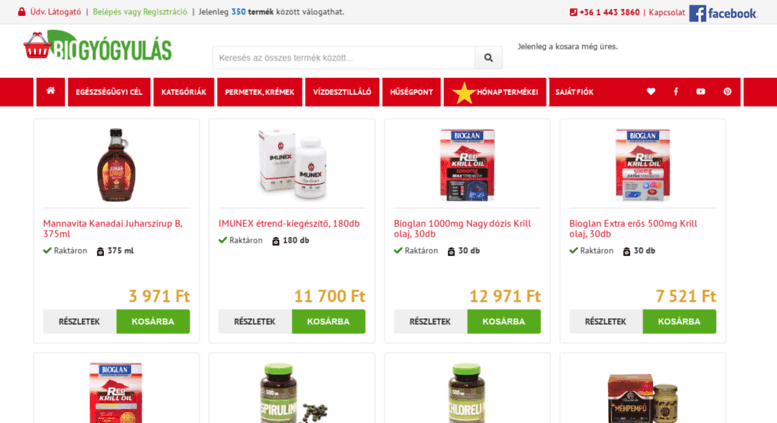Open the YouTube icon in navbar

tap(700, 92)
